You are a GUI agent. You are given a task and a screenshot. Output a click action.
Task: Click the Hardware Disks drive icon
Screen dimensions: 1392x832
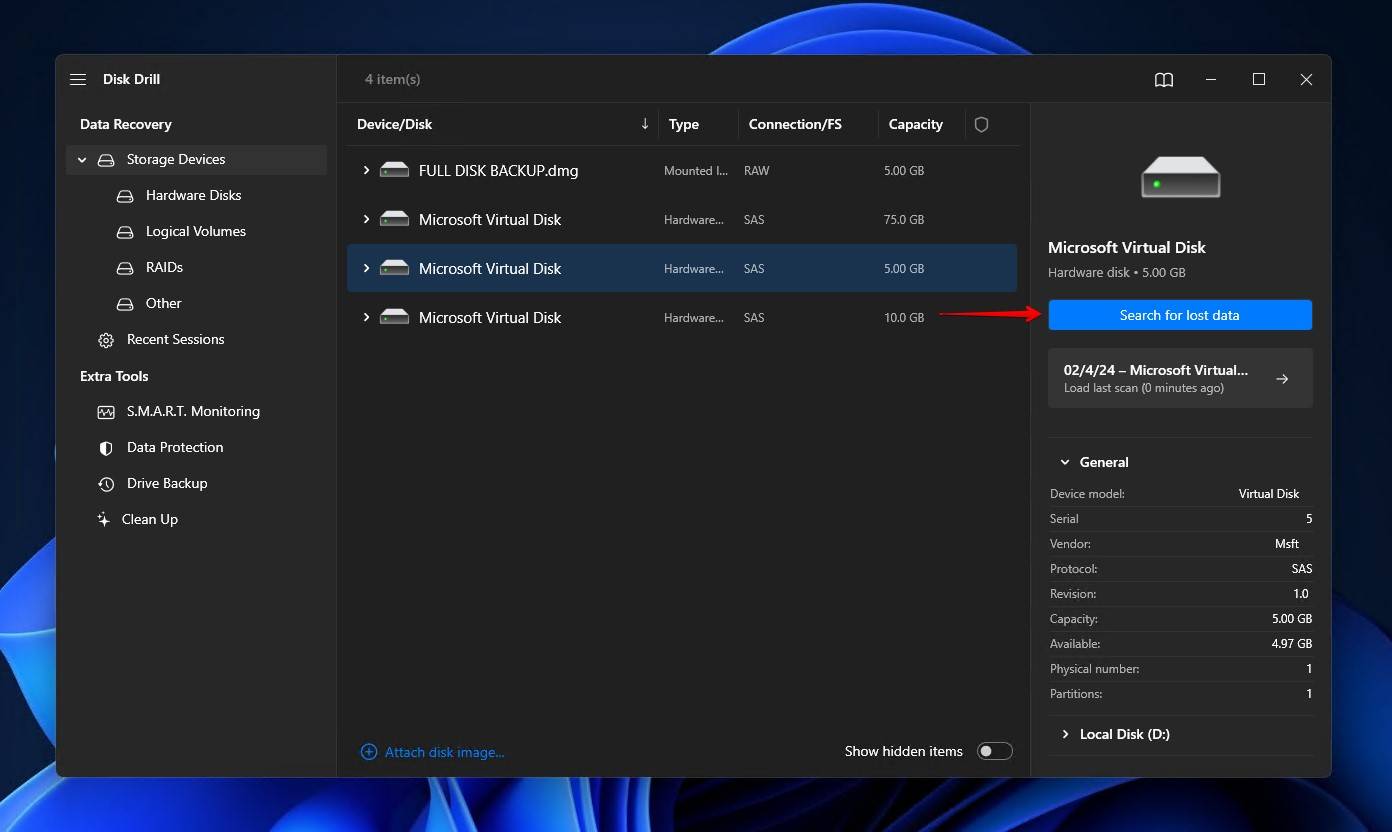pos(125,196)
